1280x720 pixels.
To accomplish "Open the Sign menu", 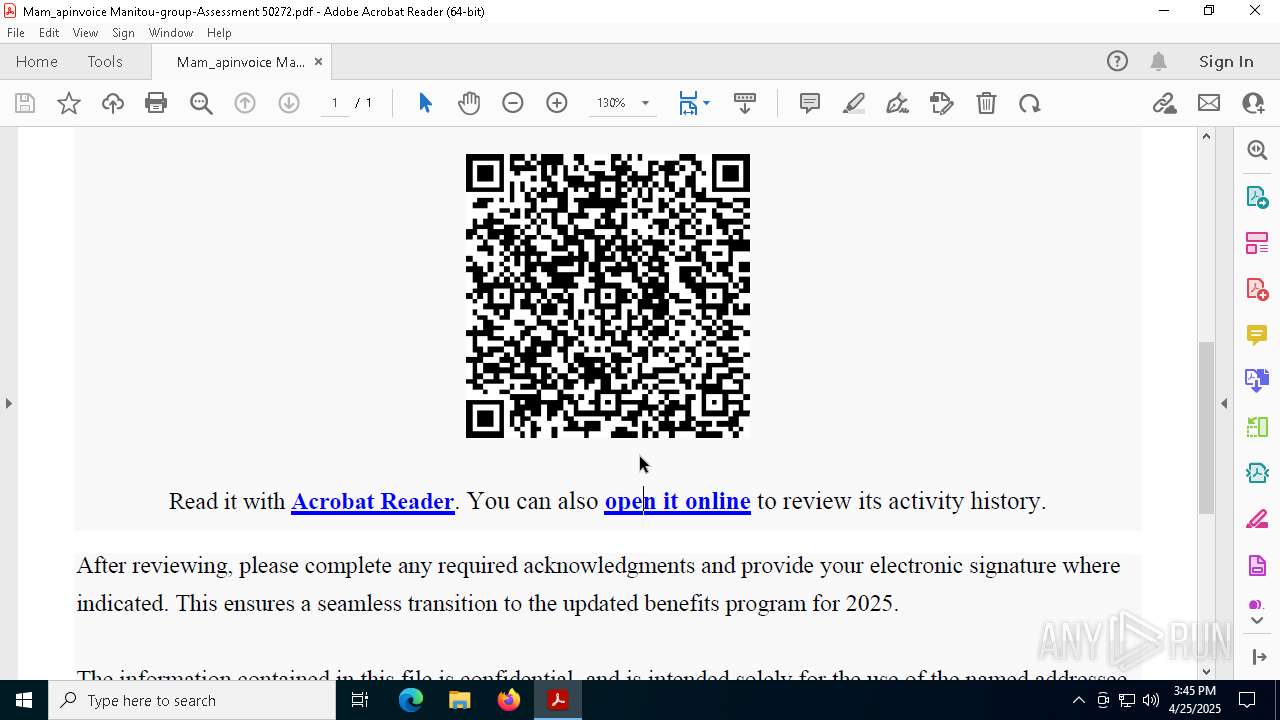I will click(123, 33).
